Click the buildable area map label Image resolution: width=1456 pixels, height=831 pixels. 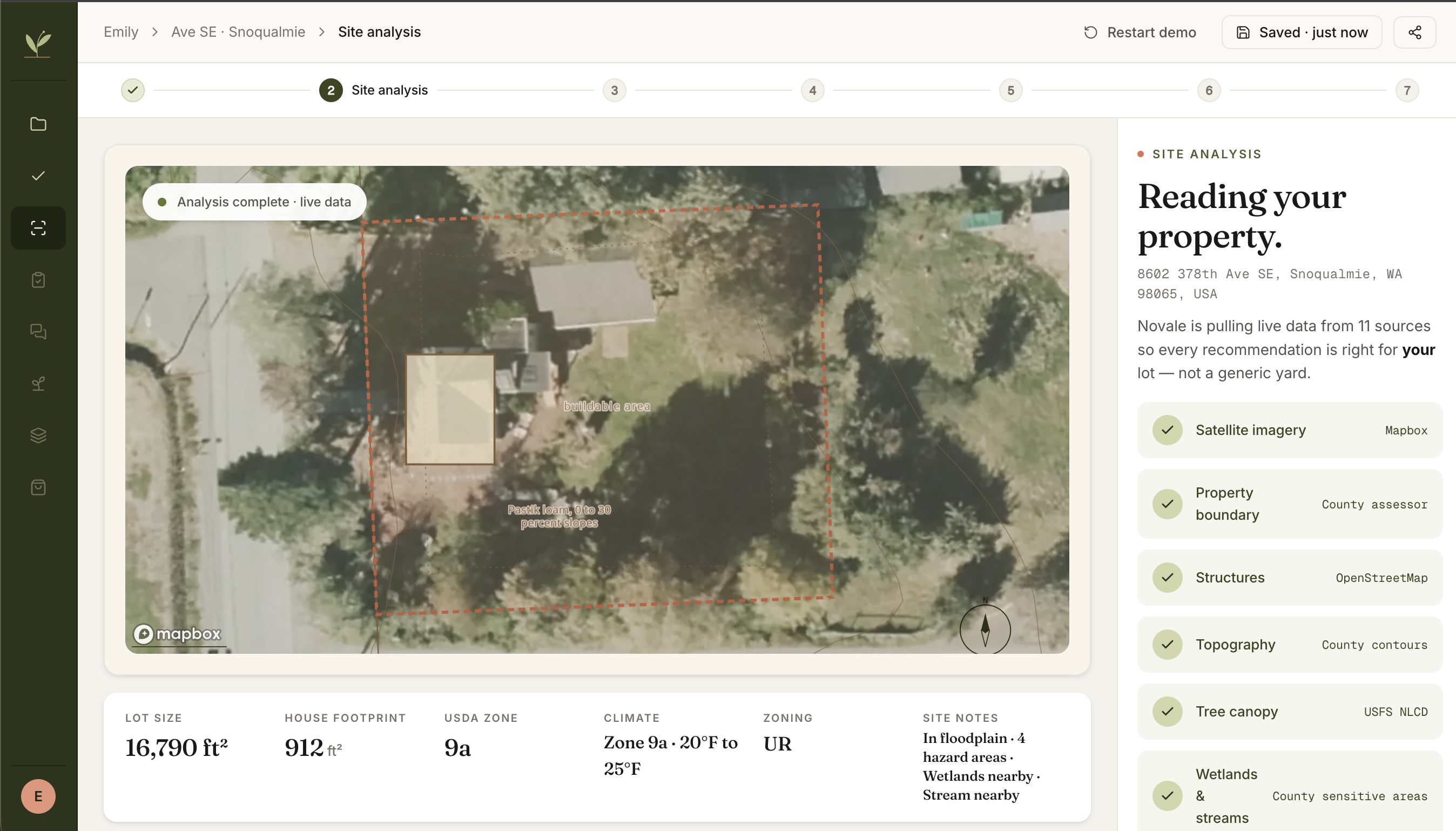point(607,406)
